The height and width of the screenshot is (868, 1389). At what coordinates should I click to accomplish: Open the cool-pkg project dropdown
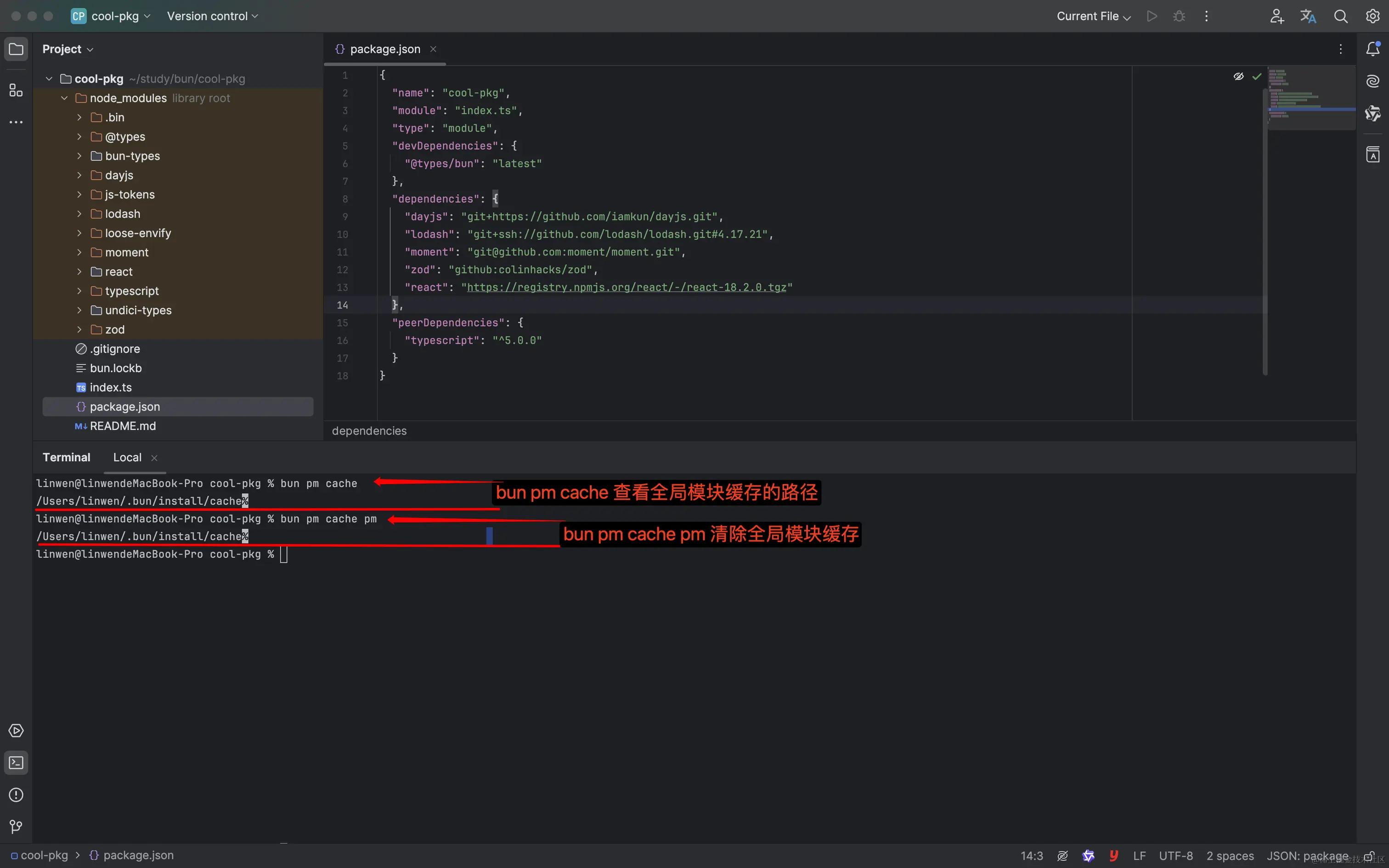[111, 16]
